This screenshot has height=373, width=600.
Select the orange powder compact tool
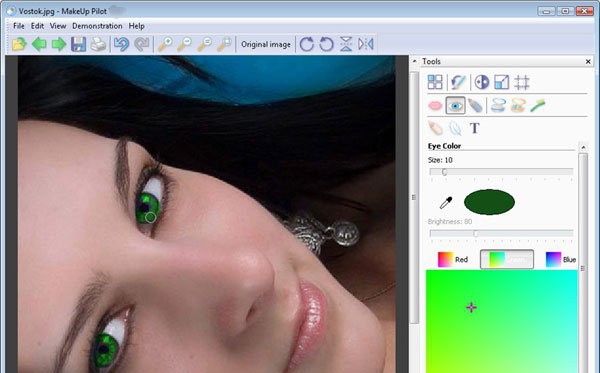coord(518,106)
